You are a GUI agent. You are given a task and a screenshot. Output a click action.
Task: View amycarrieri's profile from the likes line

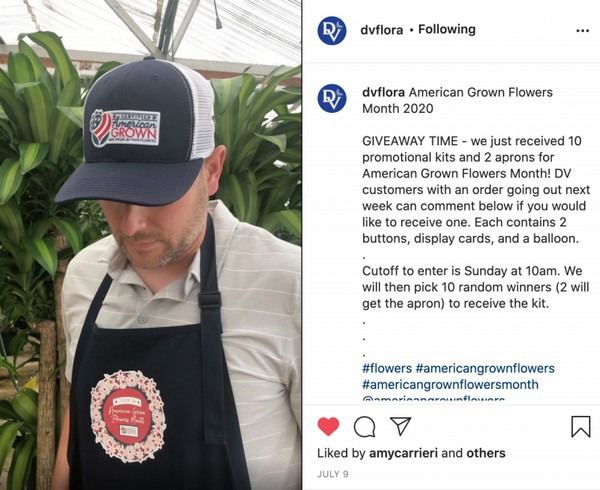[403, 453]
